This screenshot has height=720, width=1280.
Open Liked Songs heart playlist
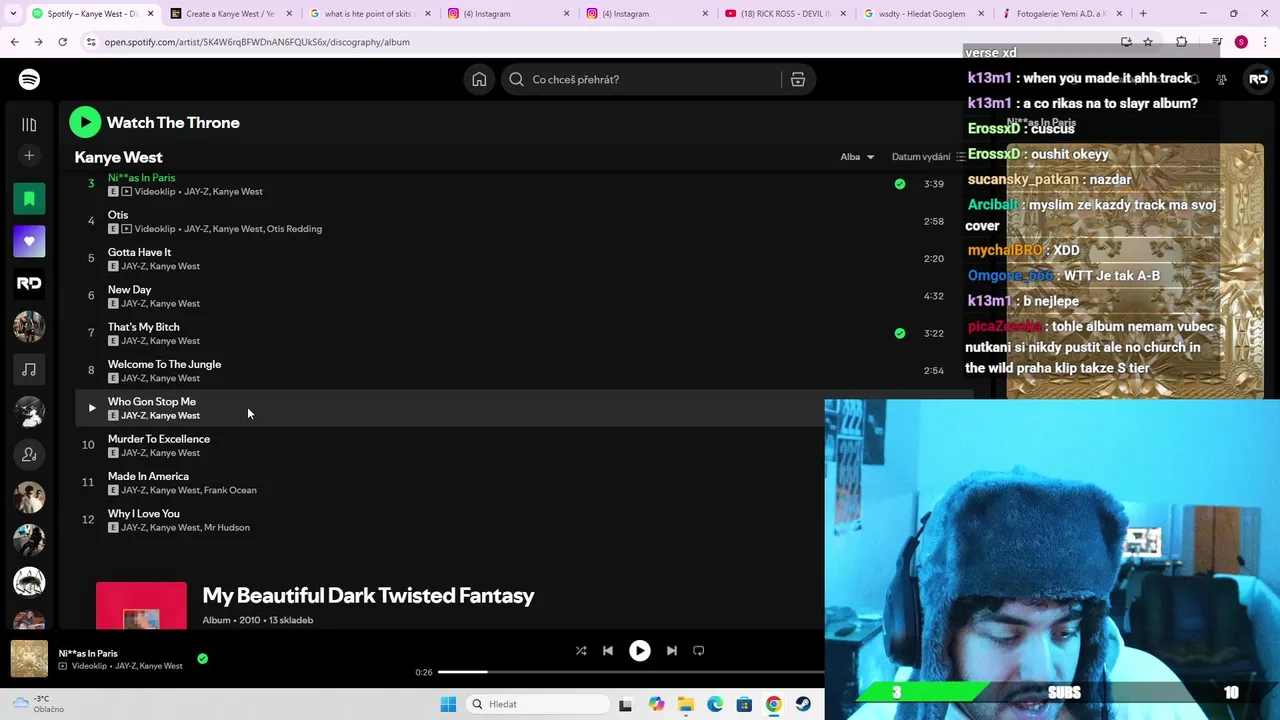coord(29,241)
